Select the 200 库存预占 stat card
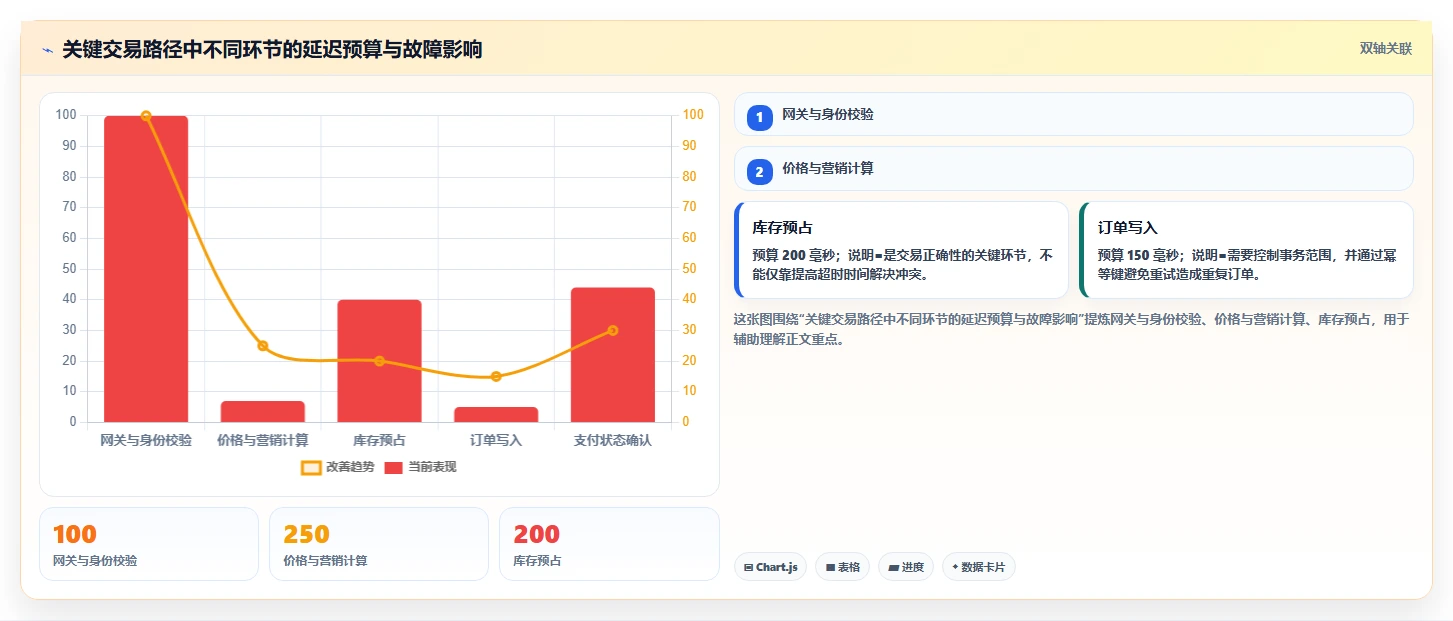This screenshot has height=621, width=1453. 609,544
